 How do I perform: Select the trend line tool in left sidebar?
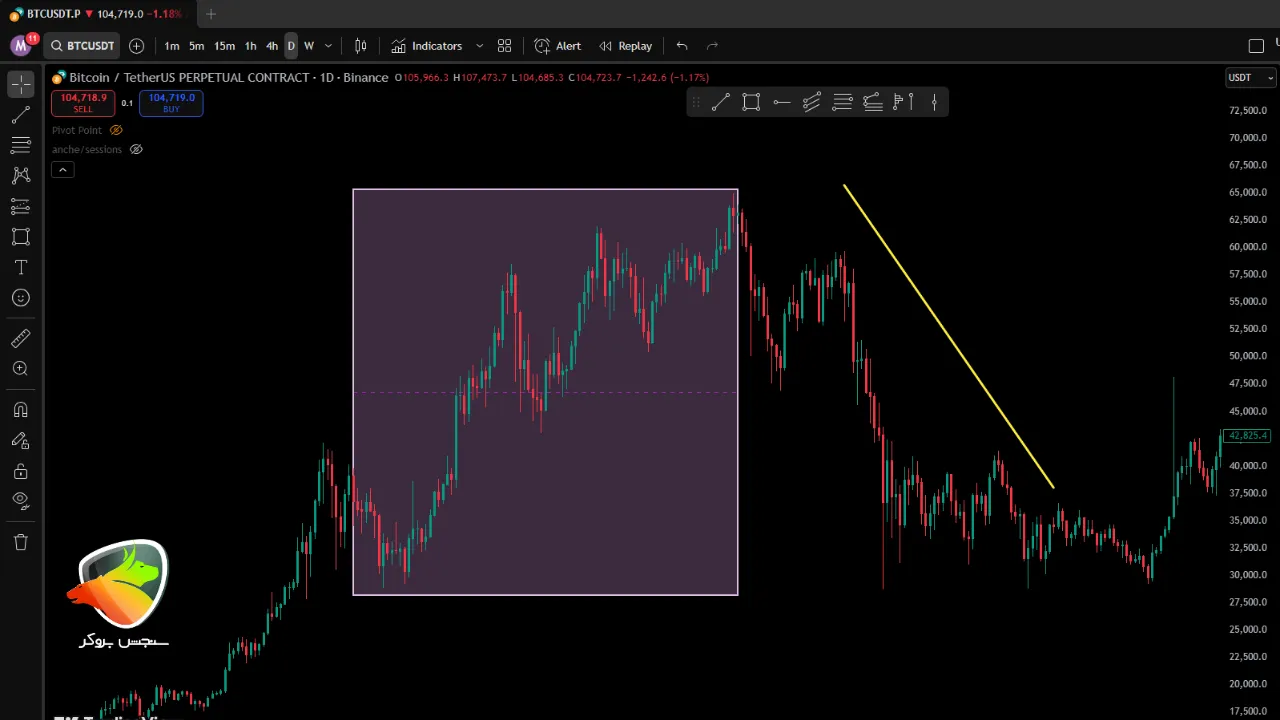point(20,115)
